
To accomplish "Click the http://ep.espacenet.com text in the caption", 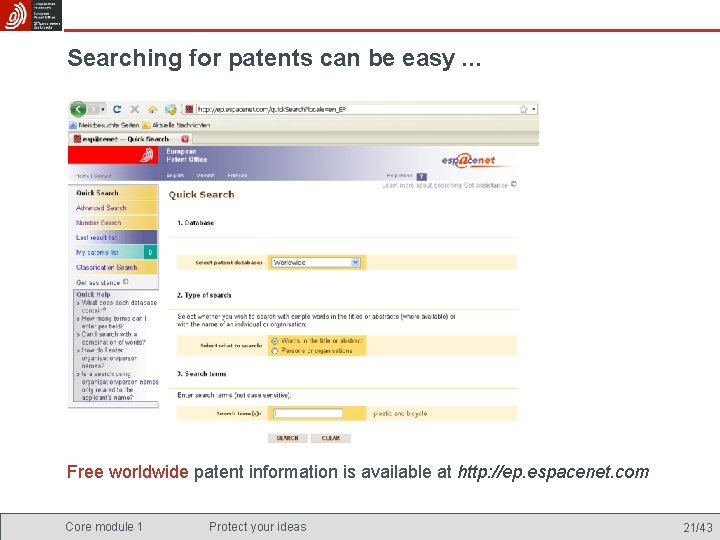I will [x=553, y=472].
